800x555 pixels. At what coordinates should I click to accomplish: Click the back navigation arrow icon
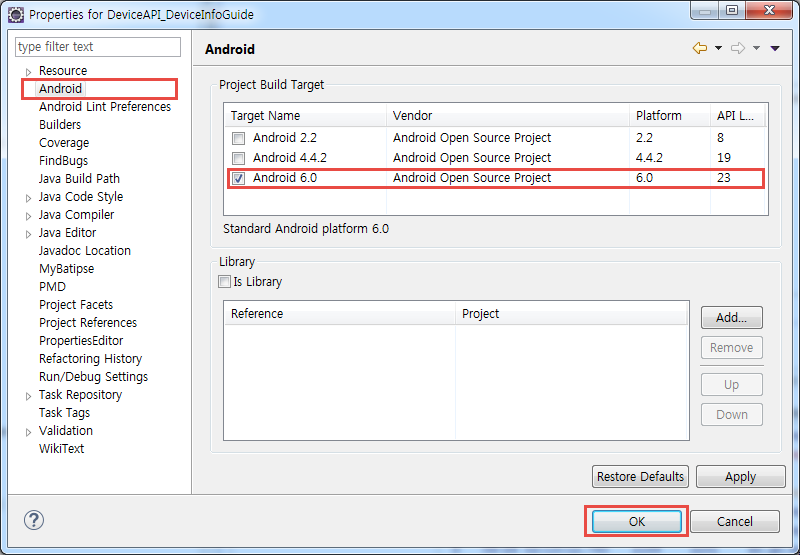click(x=699, y=48)
